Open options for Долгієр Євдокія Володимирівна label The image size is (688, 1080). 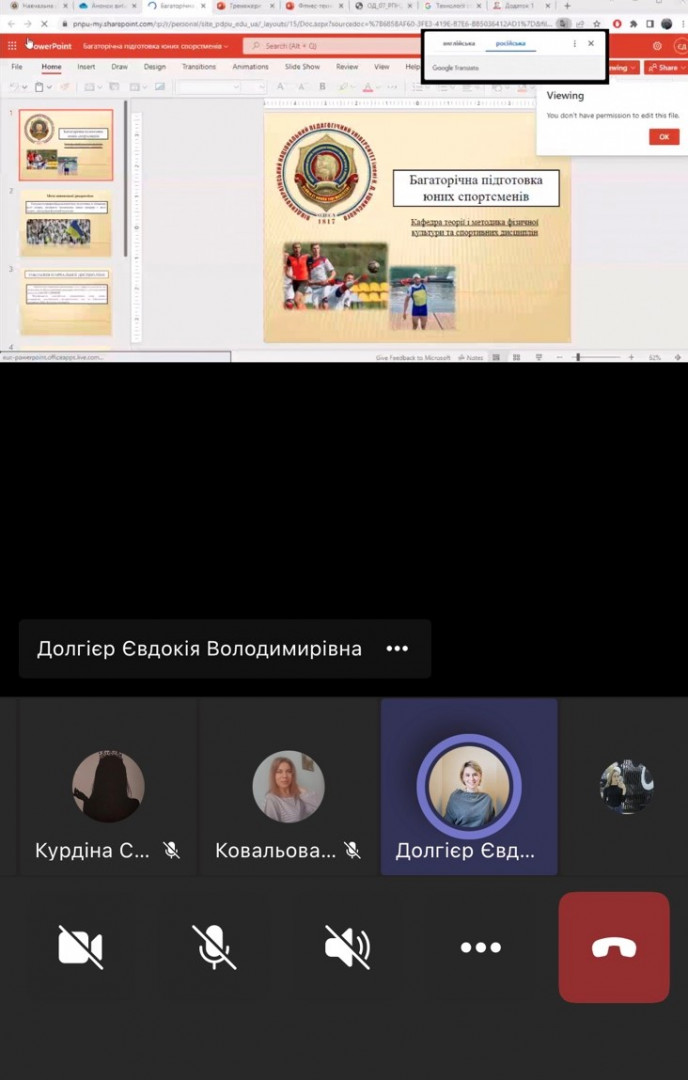click(x=397, y=648)
